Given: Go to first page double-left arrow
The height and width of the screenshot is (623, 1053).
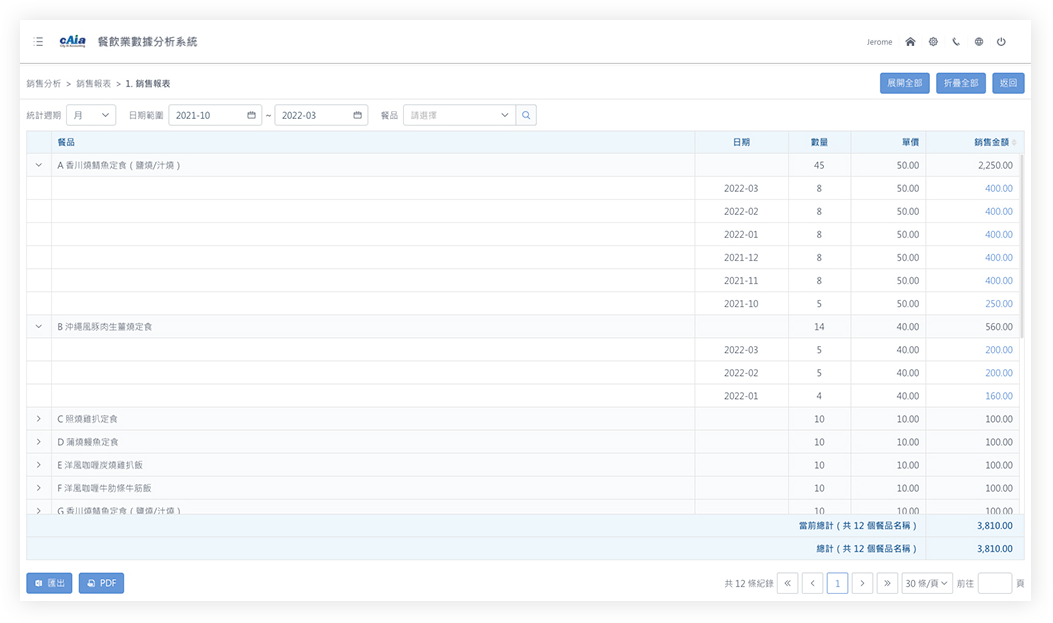Looking at the screenshot, I should tap(788, 583).
